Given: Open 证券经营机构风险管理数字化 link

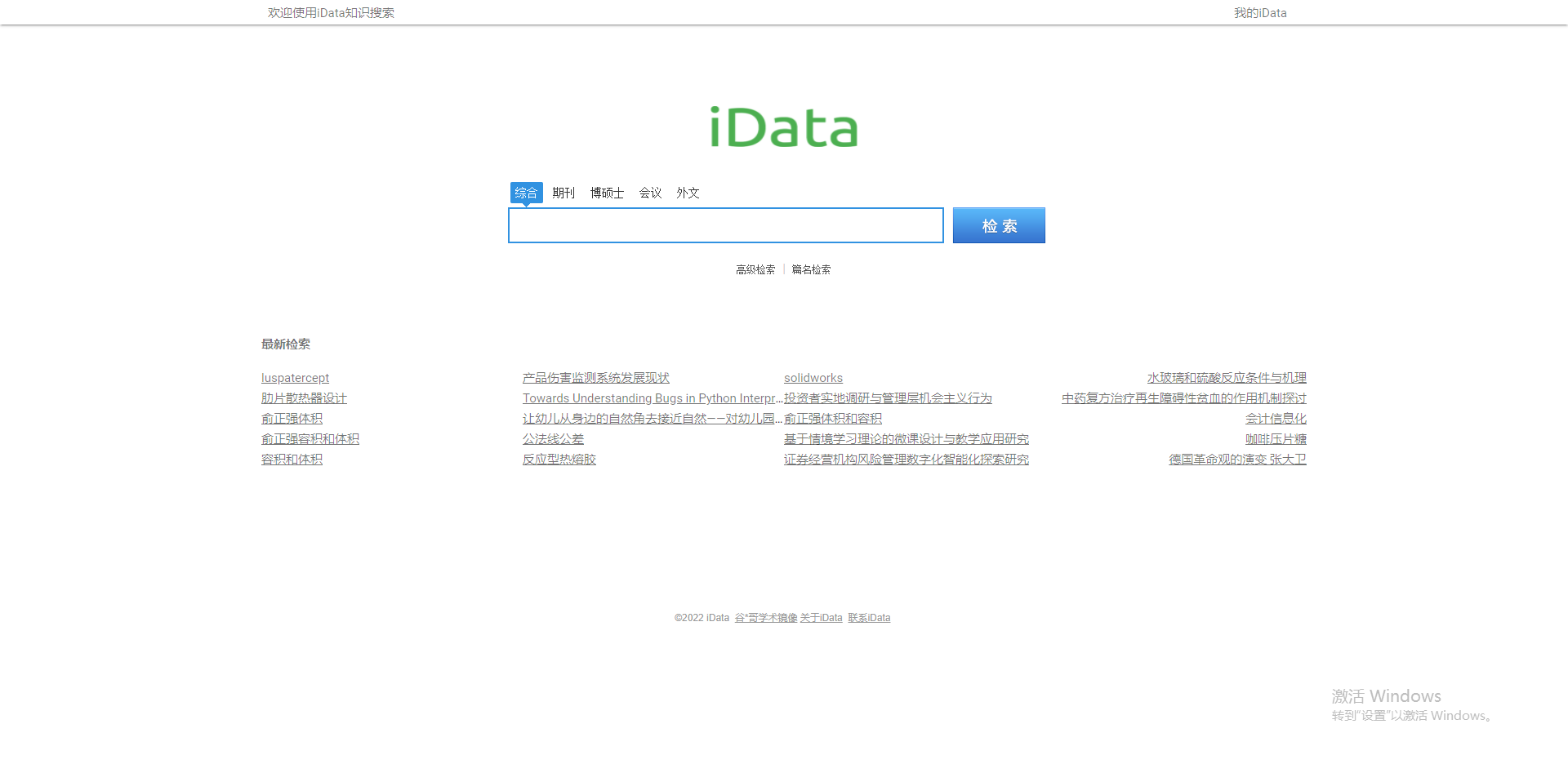Looking at the screenshot, I should tap(906, 460).
